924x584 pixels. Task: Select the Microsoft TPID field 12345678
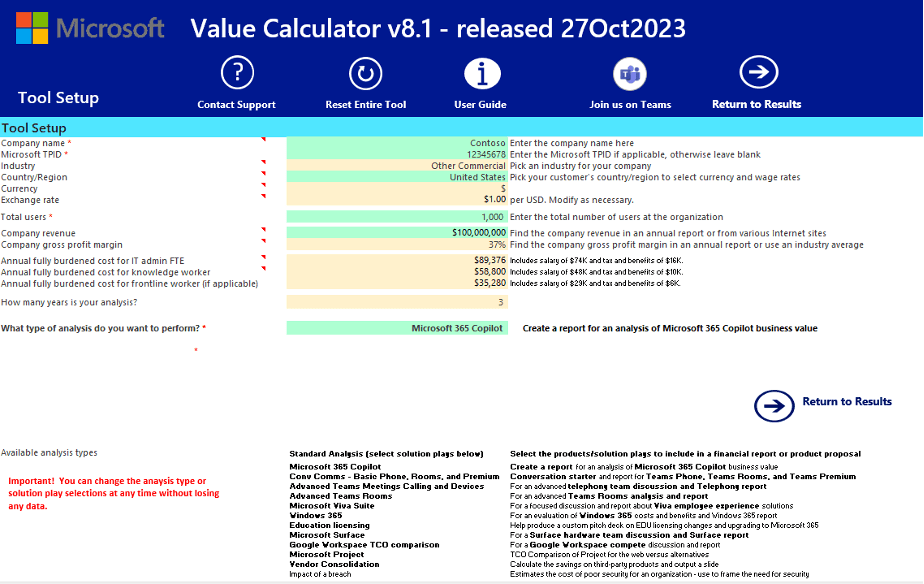(397, 154)
